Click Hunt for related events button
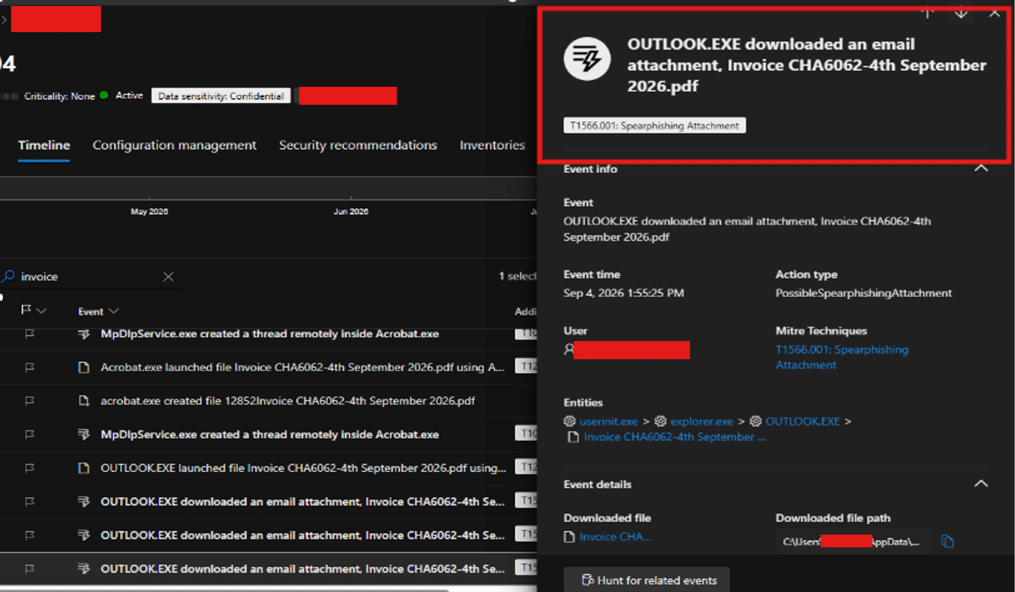The image size is (1015, 592). coord(647,580)
